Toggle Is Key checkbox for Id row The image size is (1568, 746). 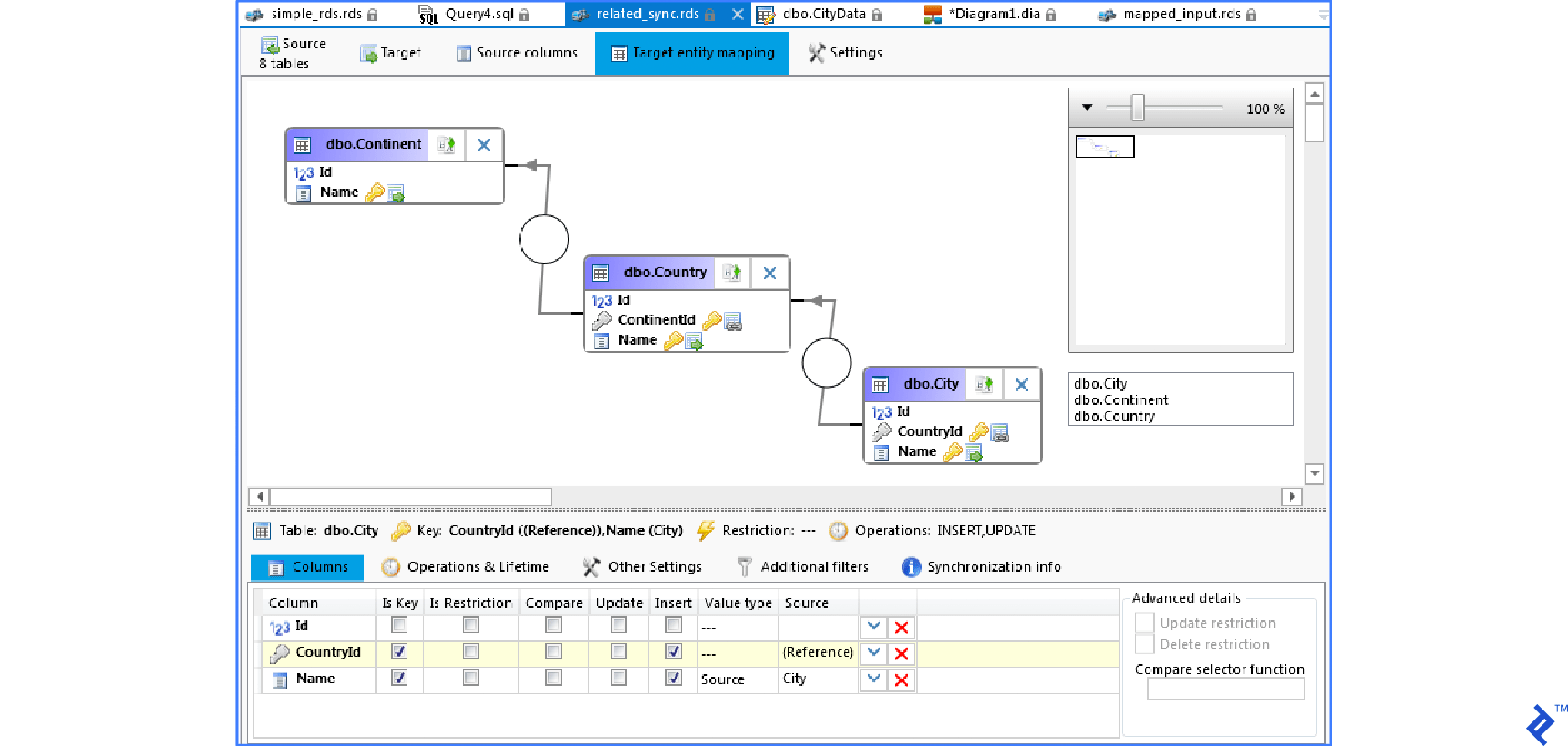[399, 625]
